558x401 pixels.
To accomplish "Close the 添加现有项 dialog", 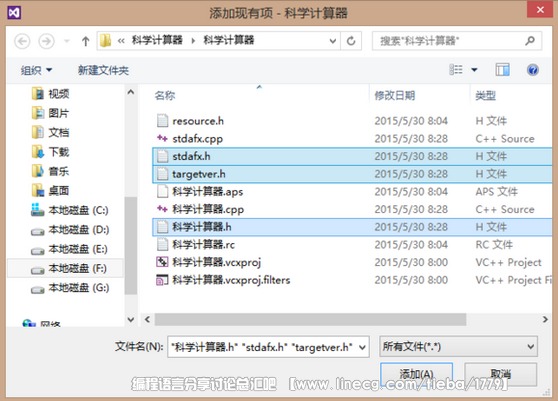I will (x=540, y=10).
